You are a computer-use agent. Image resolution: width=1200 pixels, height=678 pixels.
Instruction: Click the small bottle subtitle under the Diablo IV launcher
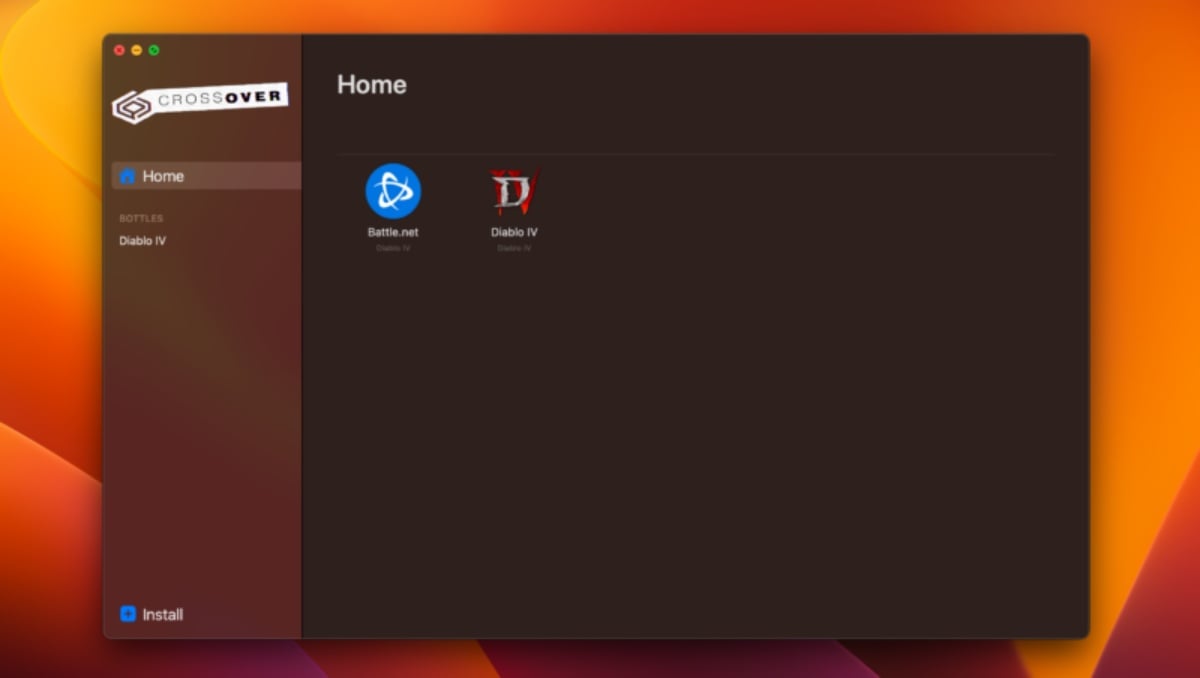(x=514, y=248)
